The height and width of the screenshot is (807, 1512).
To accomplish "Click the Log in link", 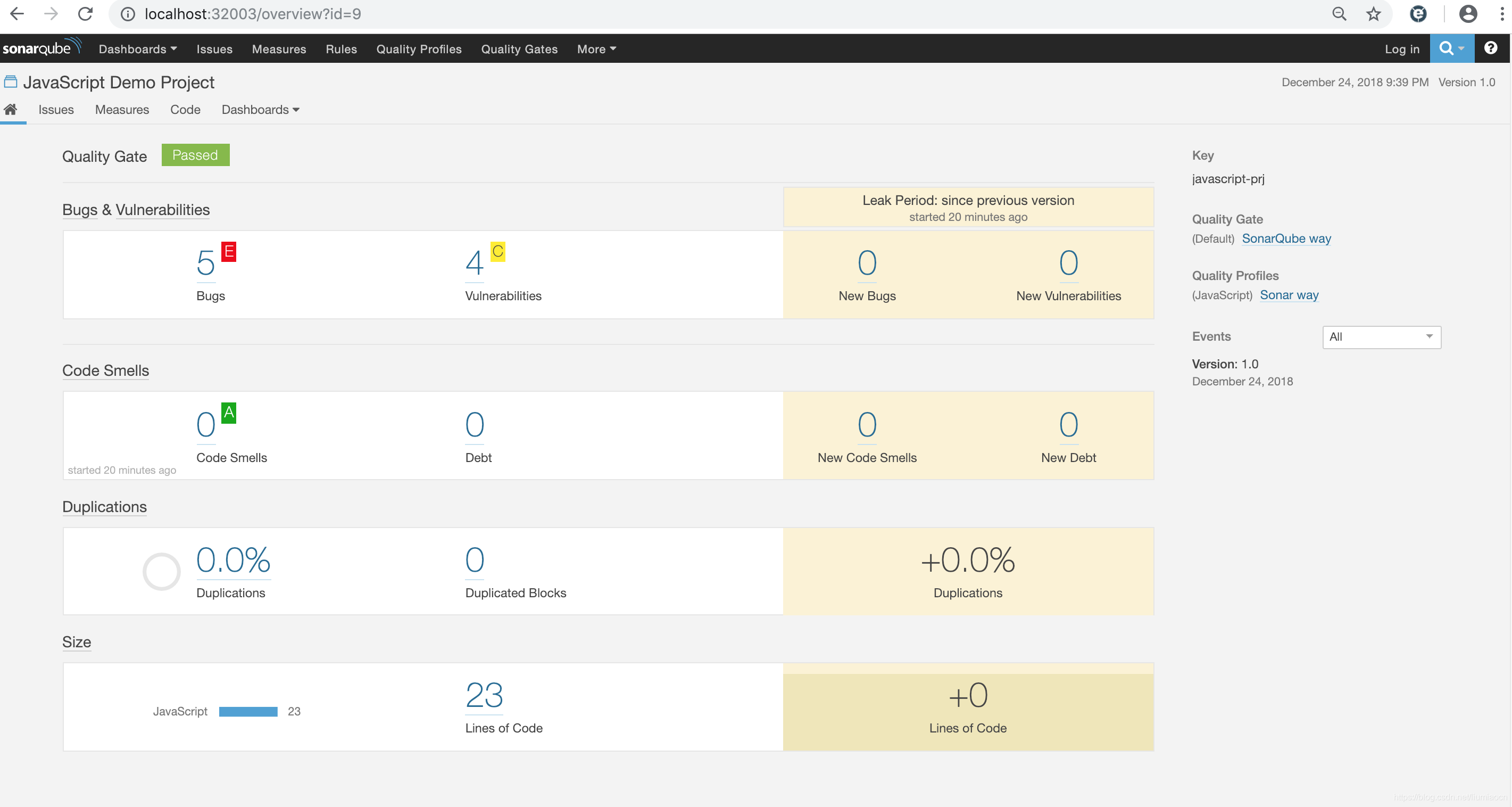I will pyautogui.click(x=1402, y=49).
